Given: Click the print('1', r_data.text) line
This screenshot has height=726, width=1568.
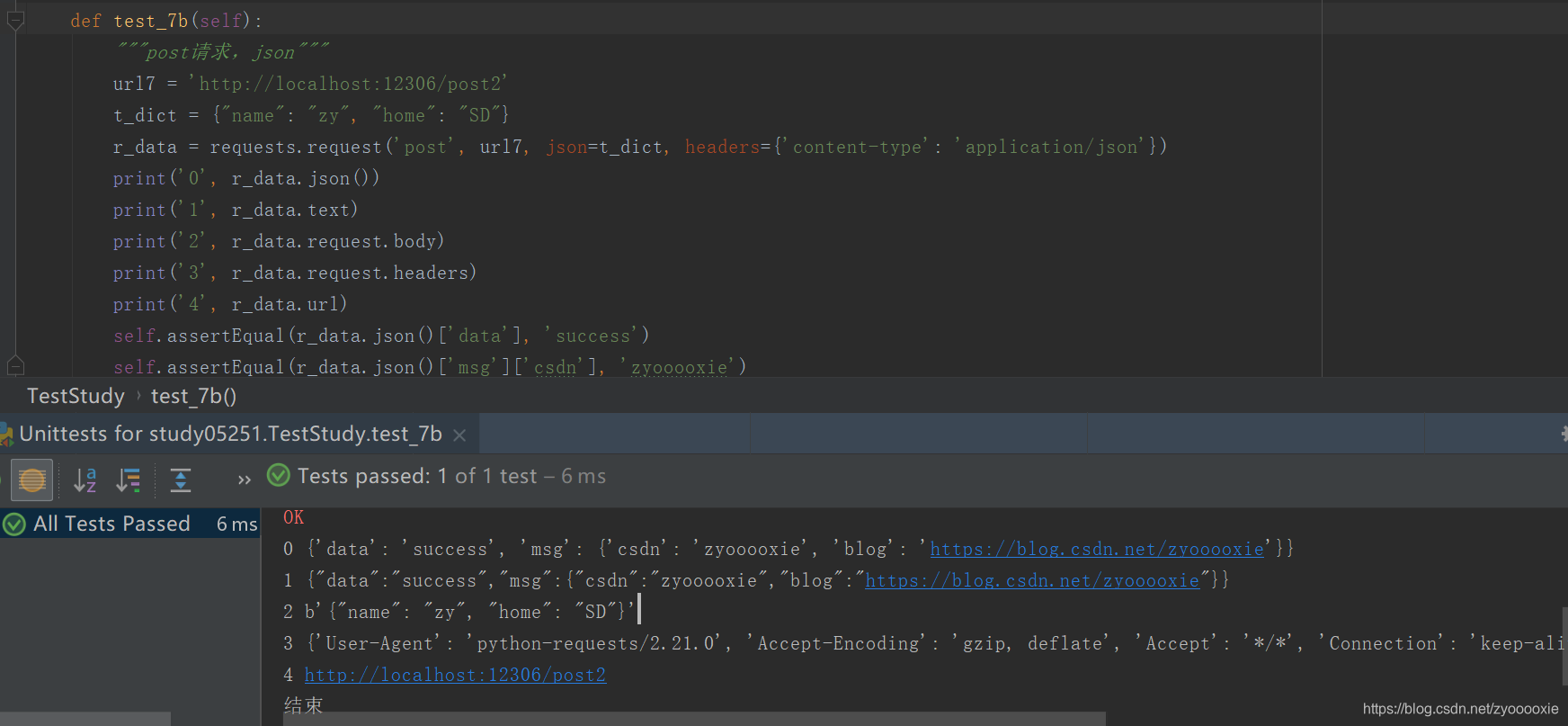Looking at the screenshot, I should (236, 210).
